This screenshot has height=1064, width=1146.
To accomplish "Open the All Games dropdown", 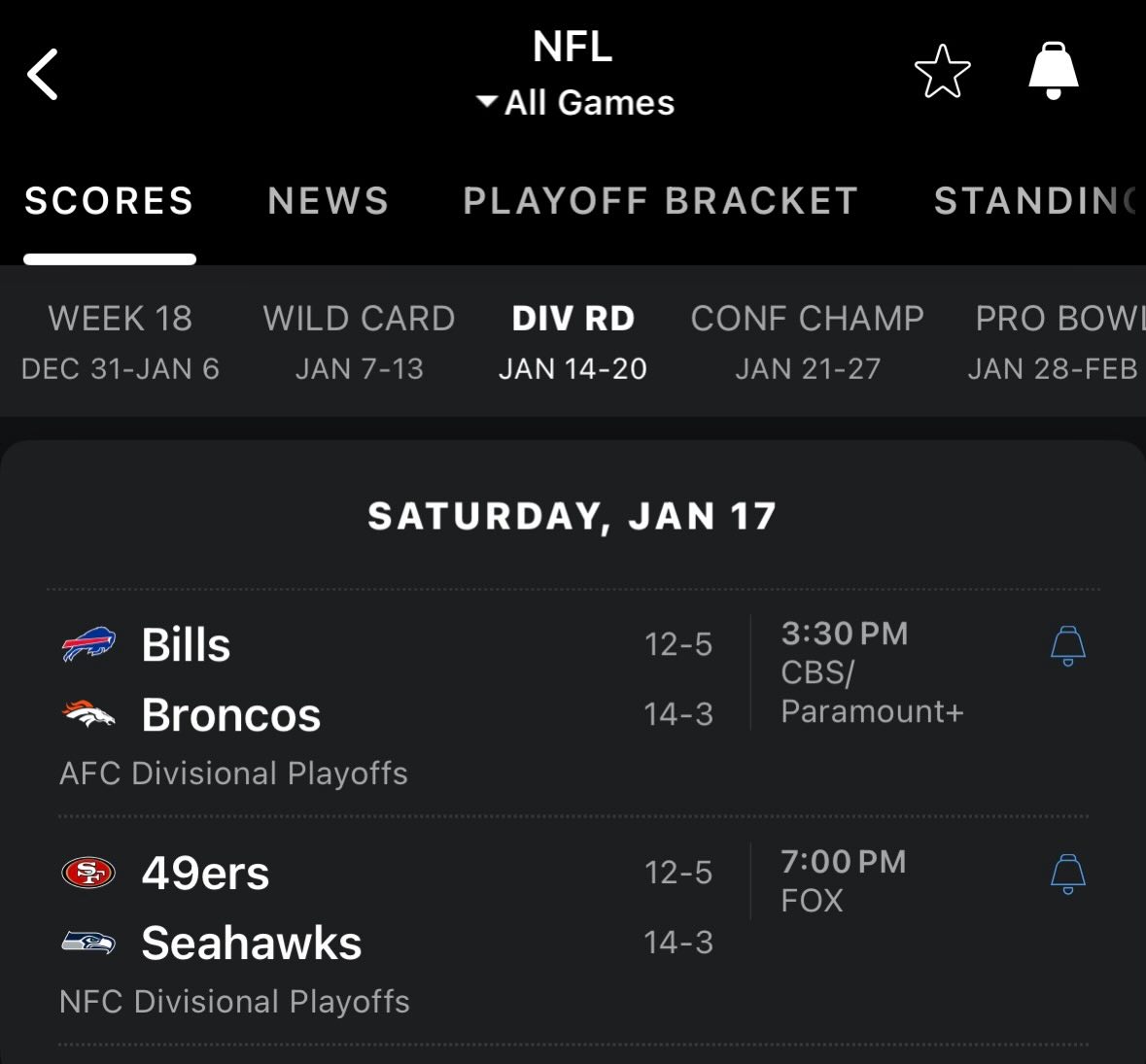I will tap(575, 102).
